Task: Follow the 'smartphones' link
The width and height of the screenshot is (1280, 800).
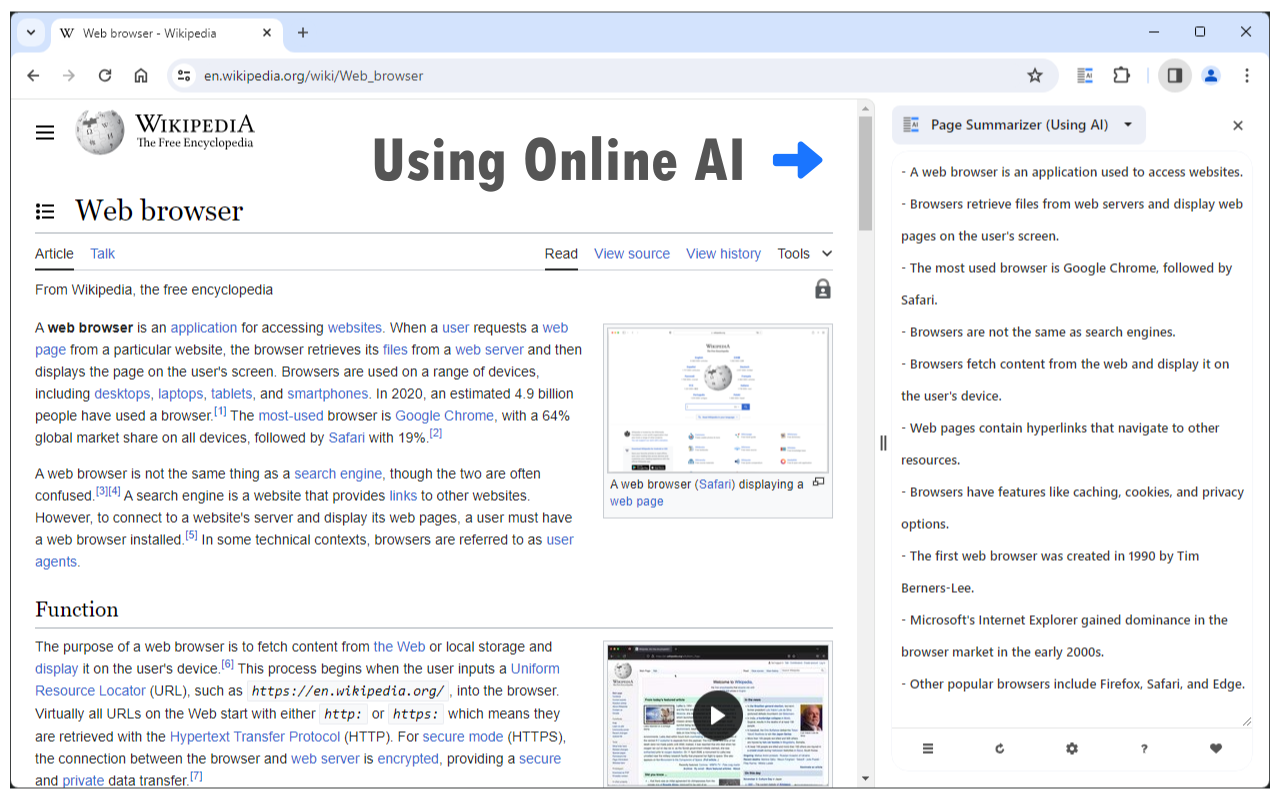Action: 329,394
